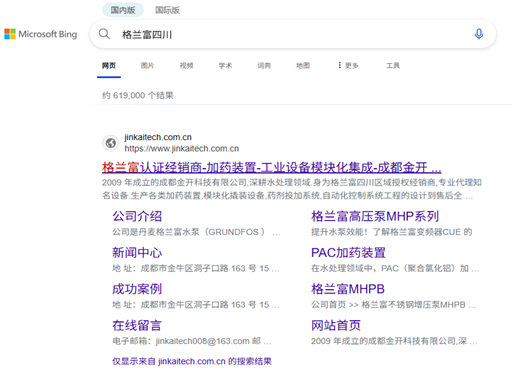Click the description 公司是丹麦格兰富水泵 (GRUNDFOS)
This screenshot has width=512, height=375.
pyautogui.click(x=196, y=232)
